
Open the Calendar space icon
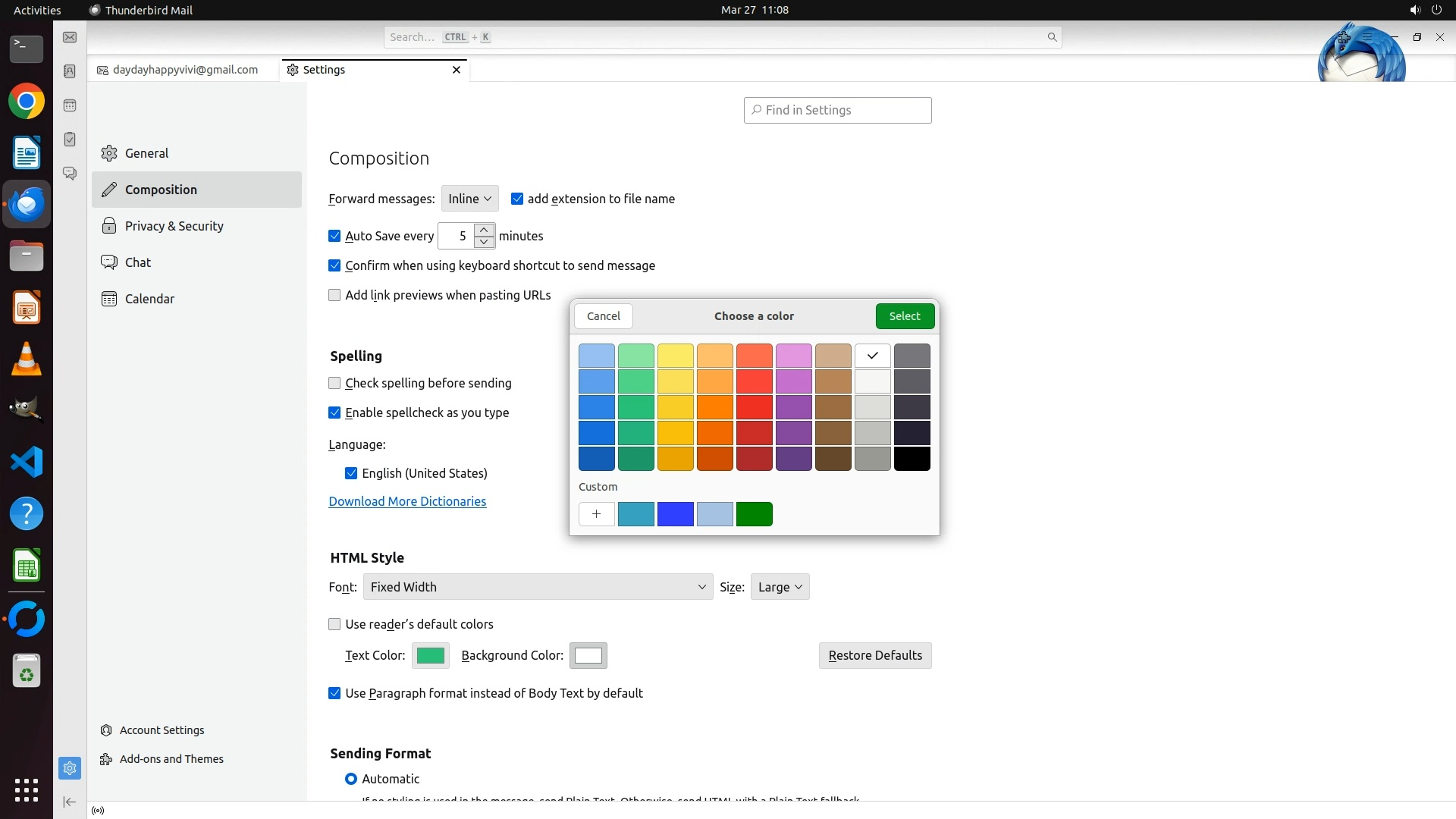tap(70, 105)
